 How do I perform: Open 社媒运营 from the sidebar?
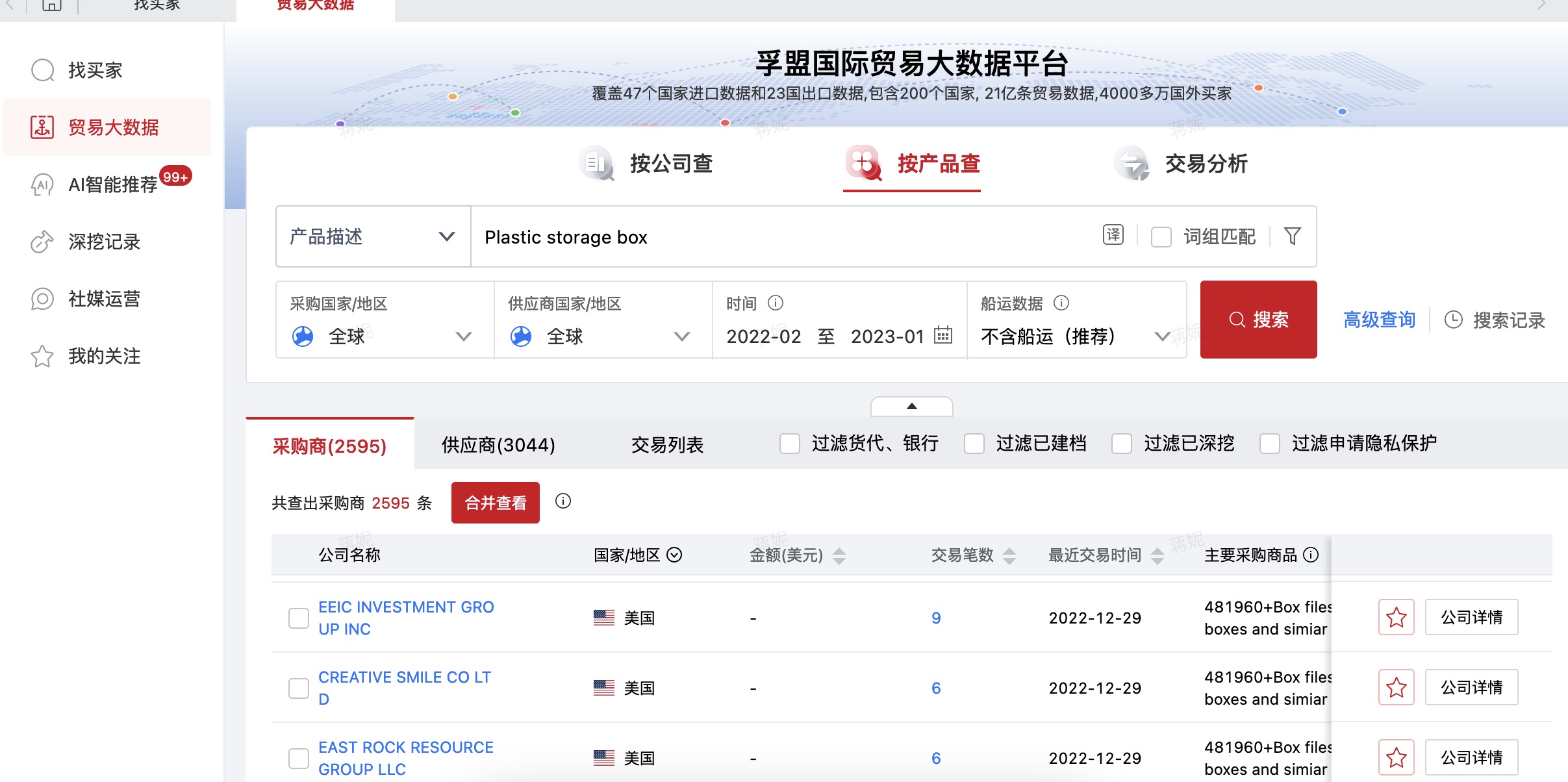coord(43,299)
